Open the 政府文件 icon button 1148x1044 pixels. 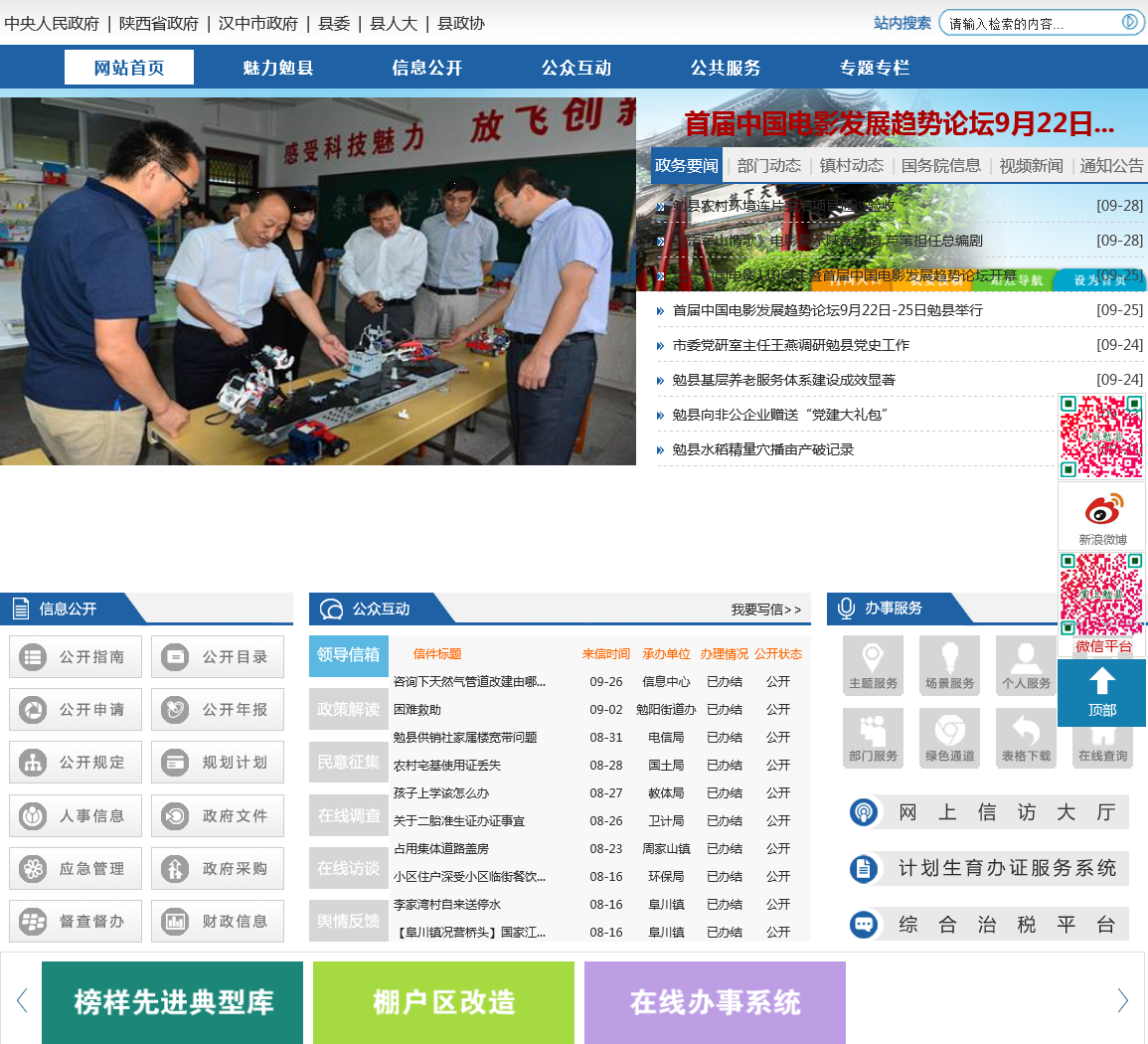coord(218,815)
